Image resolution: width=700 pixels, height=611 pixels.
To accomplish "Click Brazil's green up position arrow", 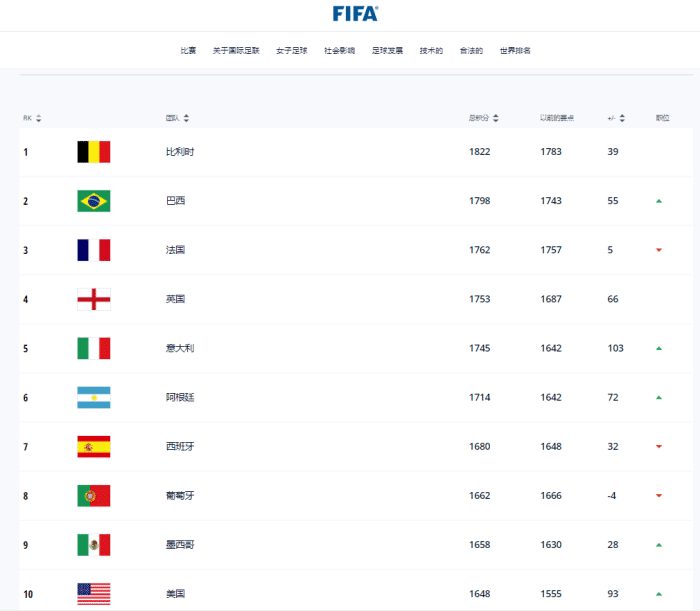I will pyautogui.click(x=659, y=201).
